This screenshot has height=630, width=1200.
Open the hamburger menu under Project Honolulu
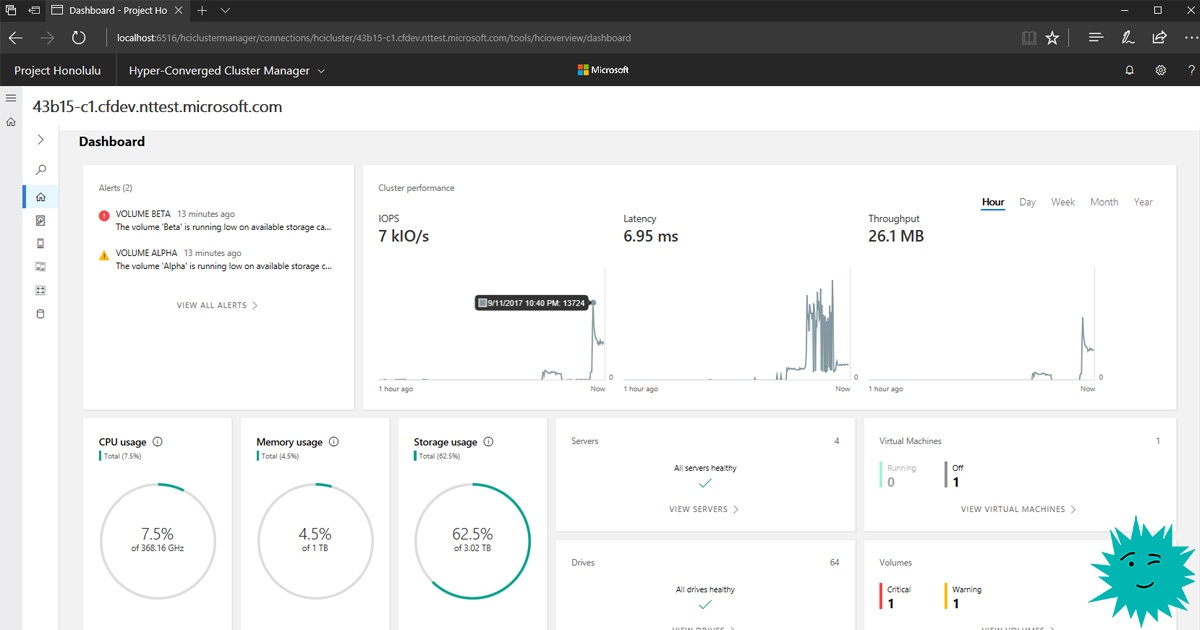pyautogui.click(x=11, y=98)
